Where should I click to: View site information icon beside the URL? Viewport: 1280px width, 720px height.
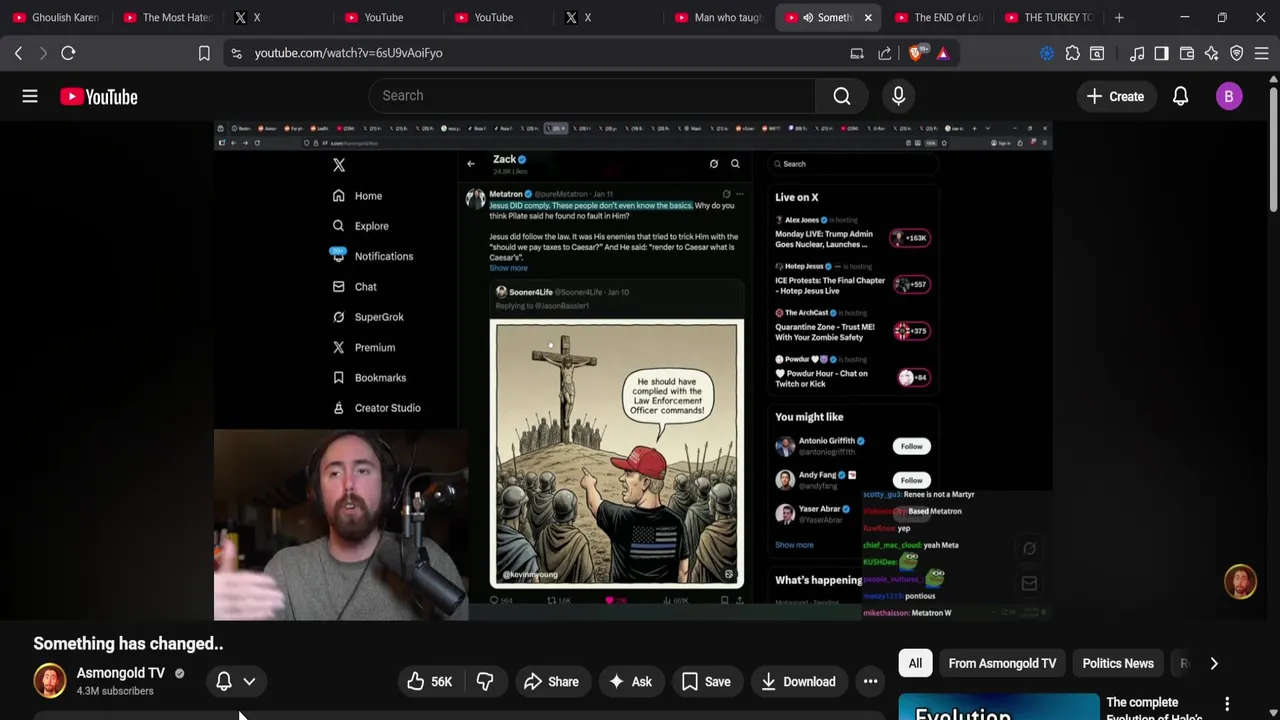236,53
